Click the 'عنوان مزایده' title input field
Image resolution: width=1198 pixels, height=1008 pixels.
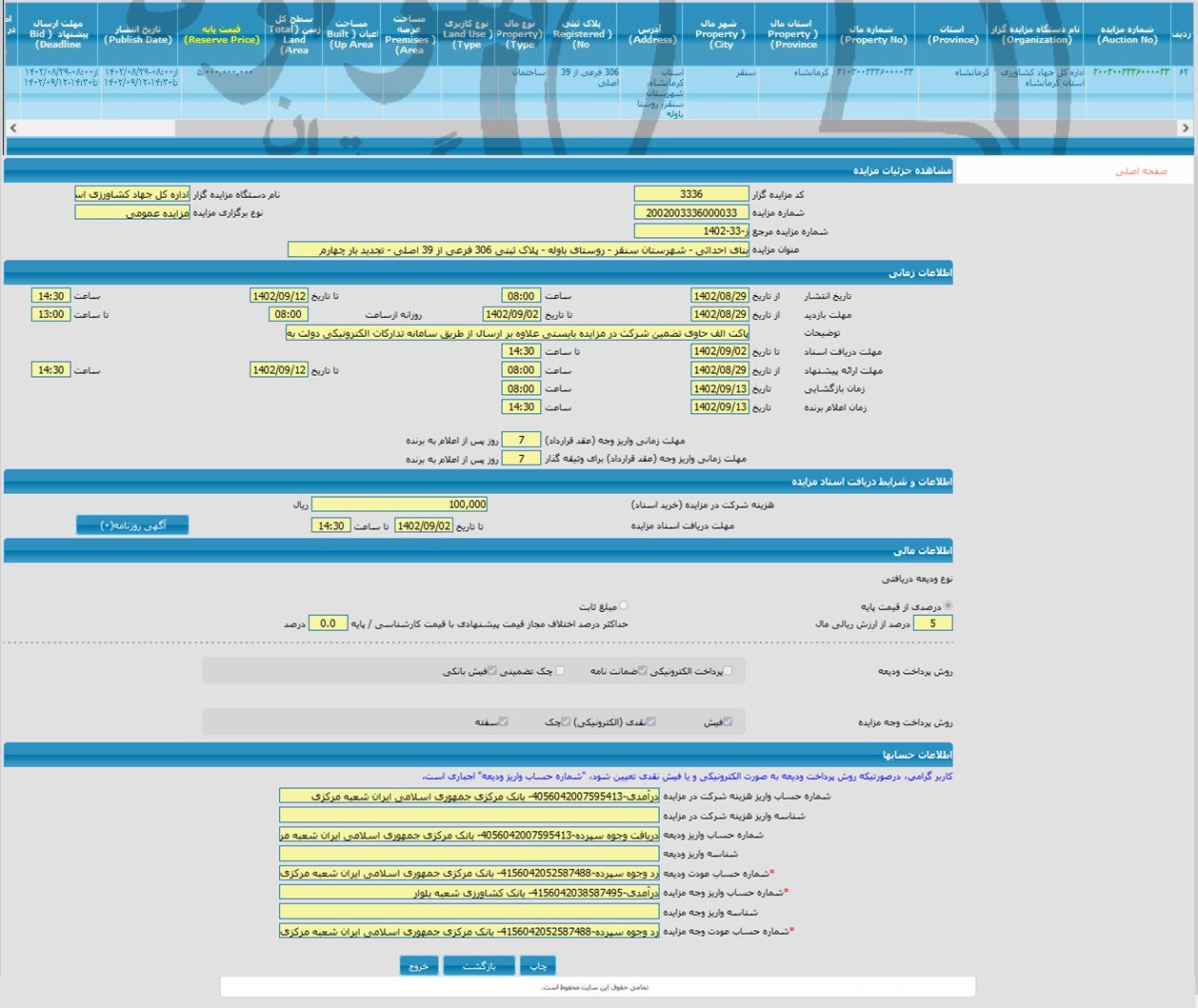point(518,250)
